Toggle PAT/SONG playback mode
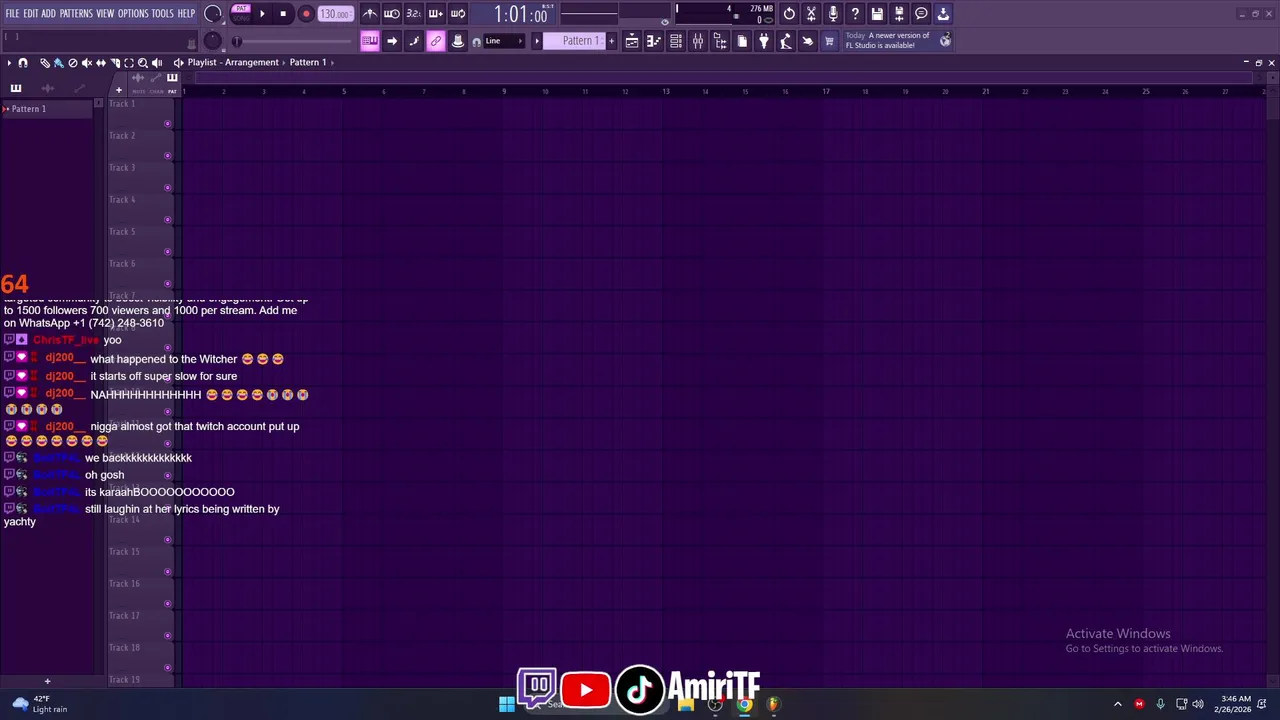The height and width of the screenshot is (720, 1280). pyautogui.click(x=241, y=13)
